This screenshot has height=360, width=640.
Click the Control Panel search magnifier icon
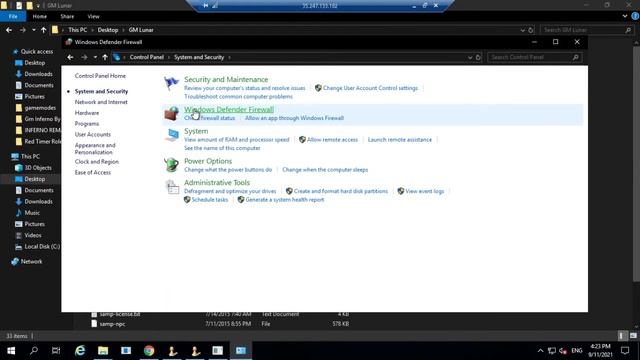pyautogui.click(x=576, y=58)
